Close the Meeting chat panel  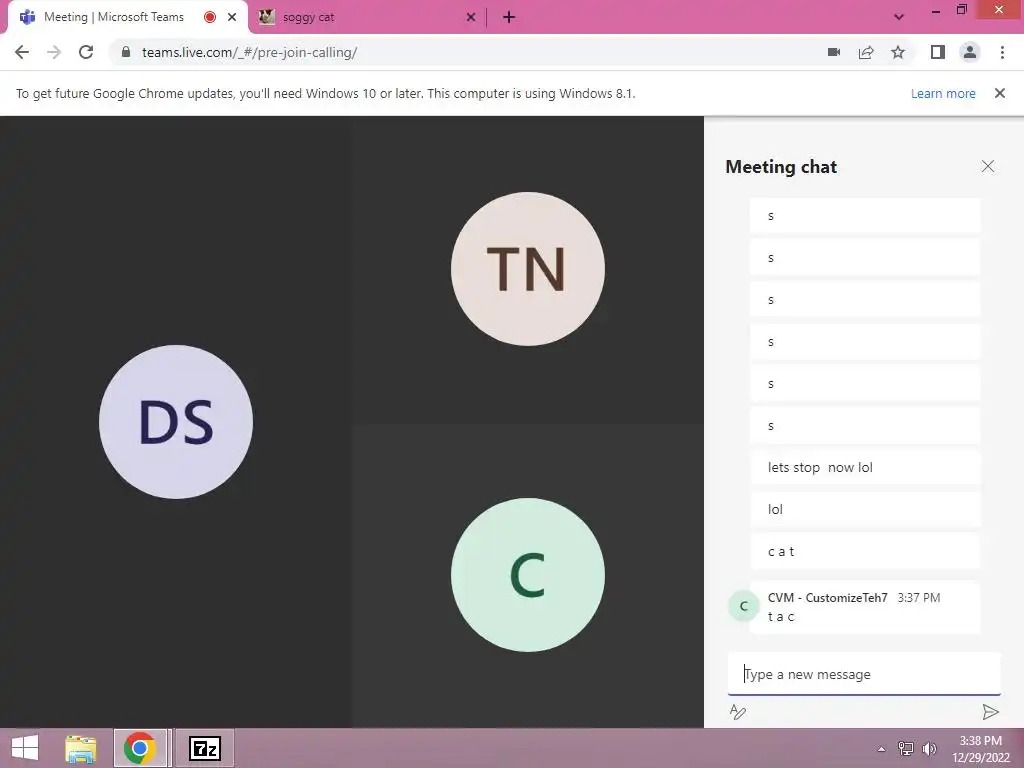click(x=987, y=167)
